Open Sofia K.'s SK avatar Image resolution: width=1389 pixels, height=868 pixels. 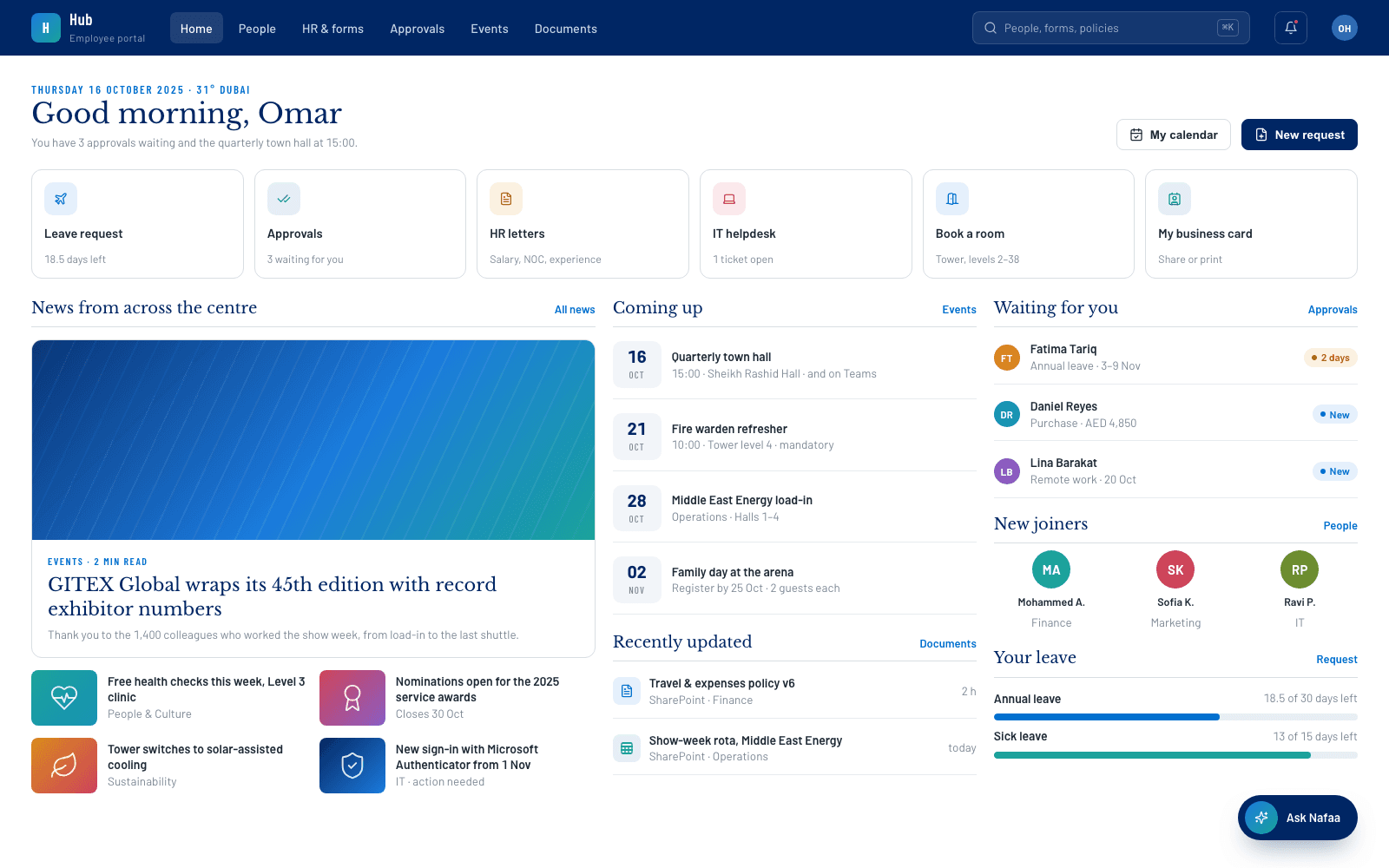[1175, 570]
